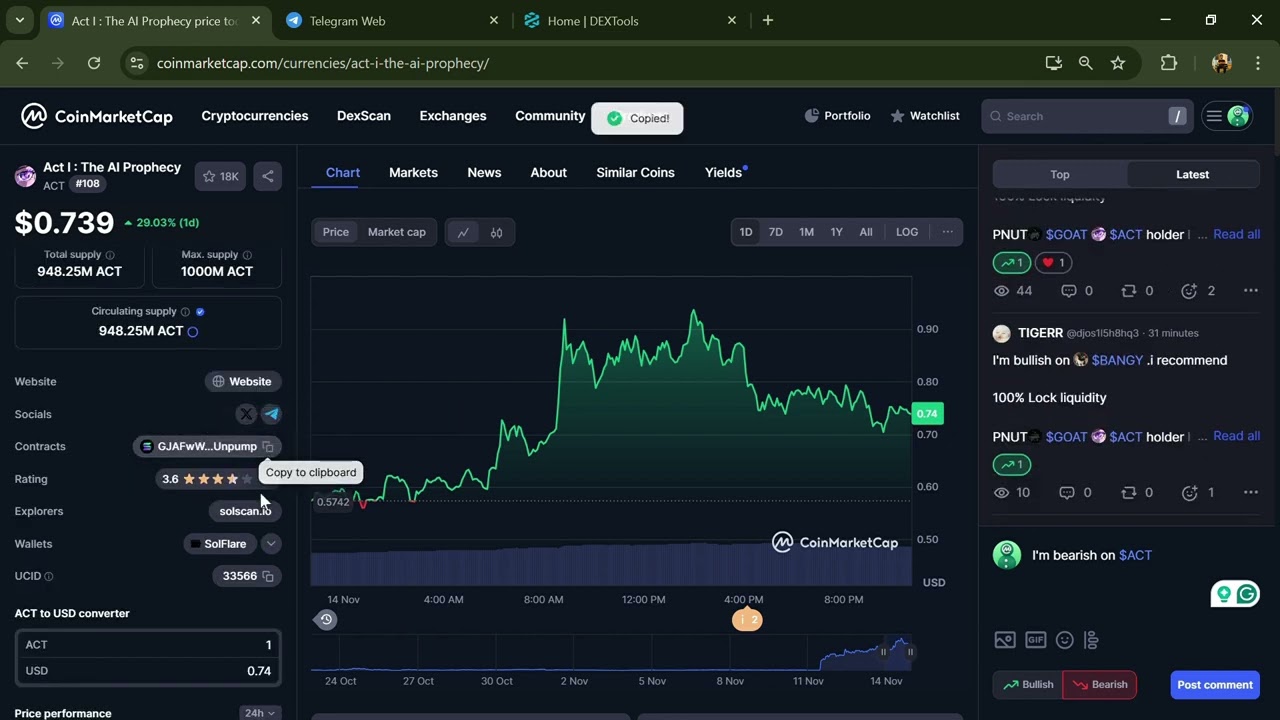Click the browser address bar URL
Screen dimensions: 1280x720
pyautogui.click(x=323, y=63)
